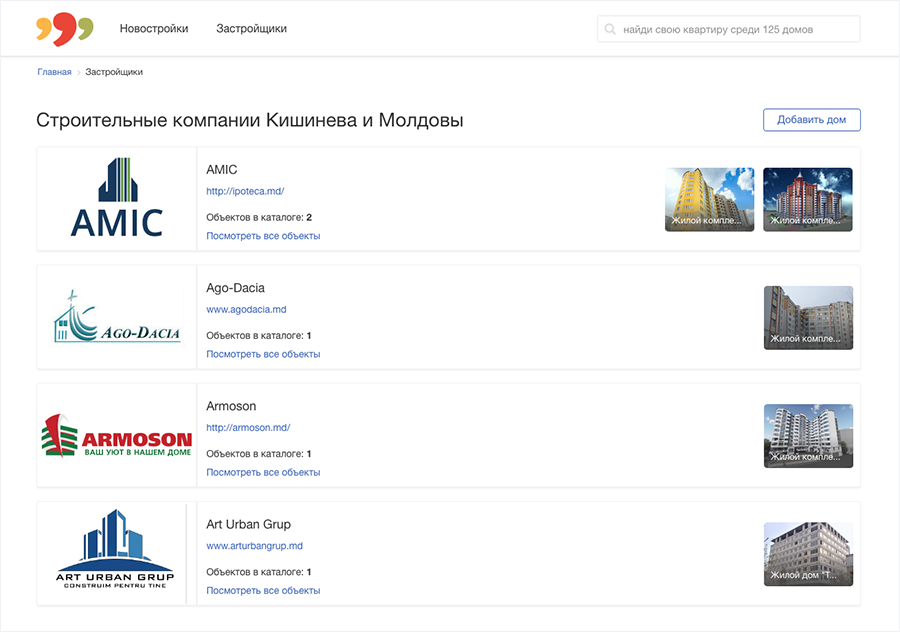900x633 pixels.
Task: Open AMIC's red building thumbnail
Action: pyautogui.click(x=808, y=200)
